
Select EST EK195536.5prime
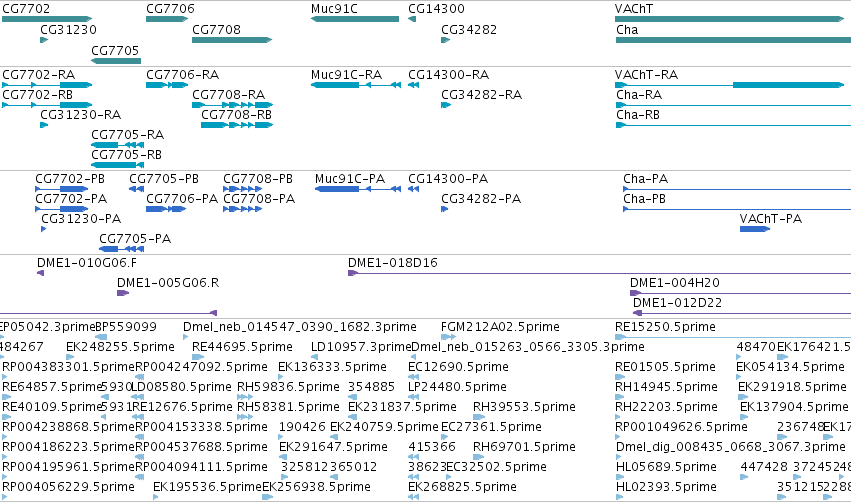click(156, 498)
